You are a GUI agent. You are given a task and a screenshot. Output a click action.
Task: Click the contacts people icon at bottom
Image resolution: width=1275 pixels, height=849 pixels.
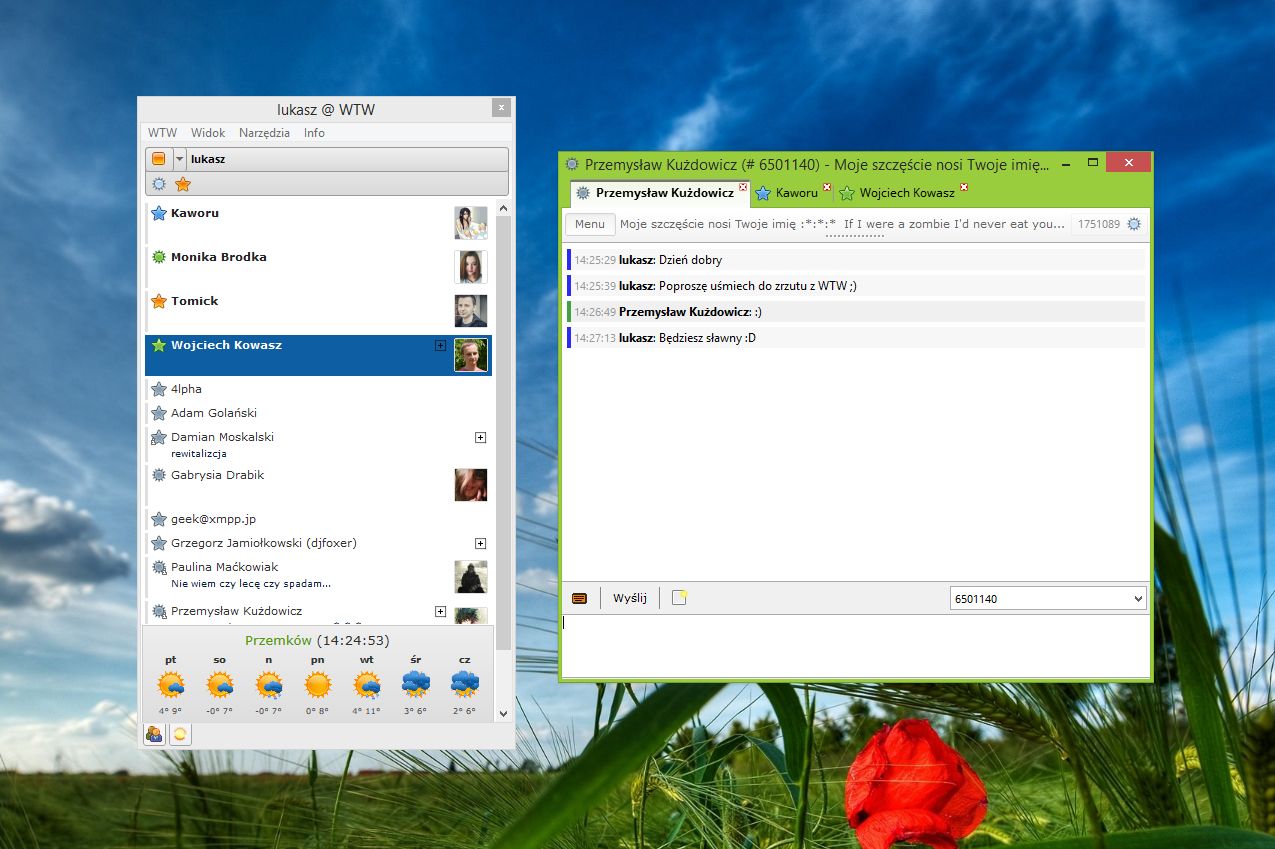(154, 735)
